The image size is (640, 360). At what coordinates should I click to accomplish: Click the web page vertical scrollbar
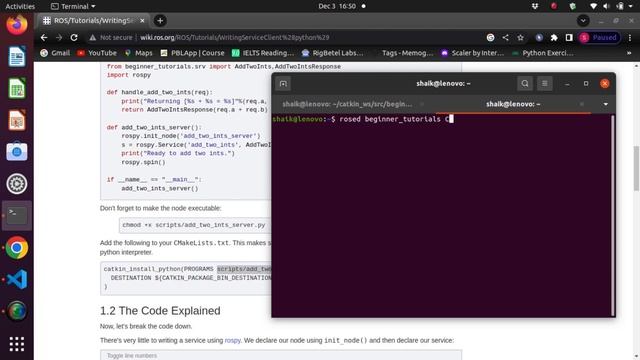tap(636, 168)
